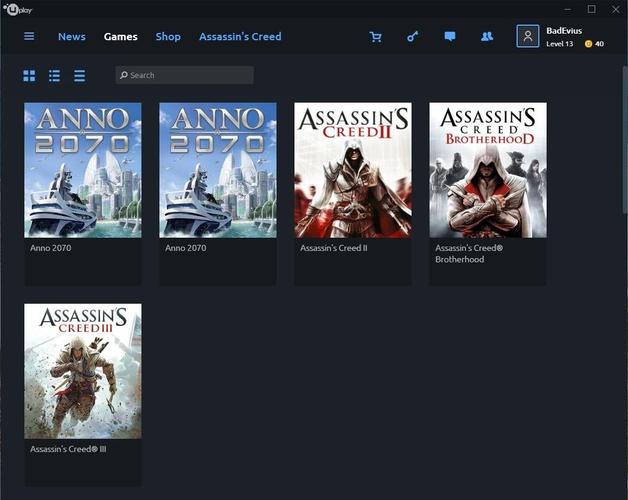The width and height of the screenshot is (628, 500).
Task: Open Assassin's Creed Brotherhood cover art
Action: coord(488,170)
